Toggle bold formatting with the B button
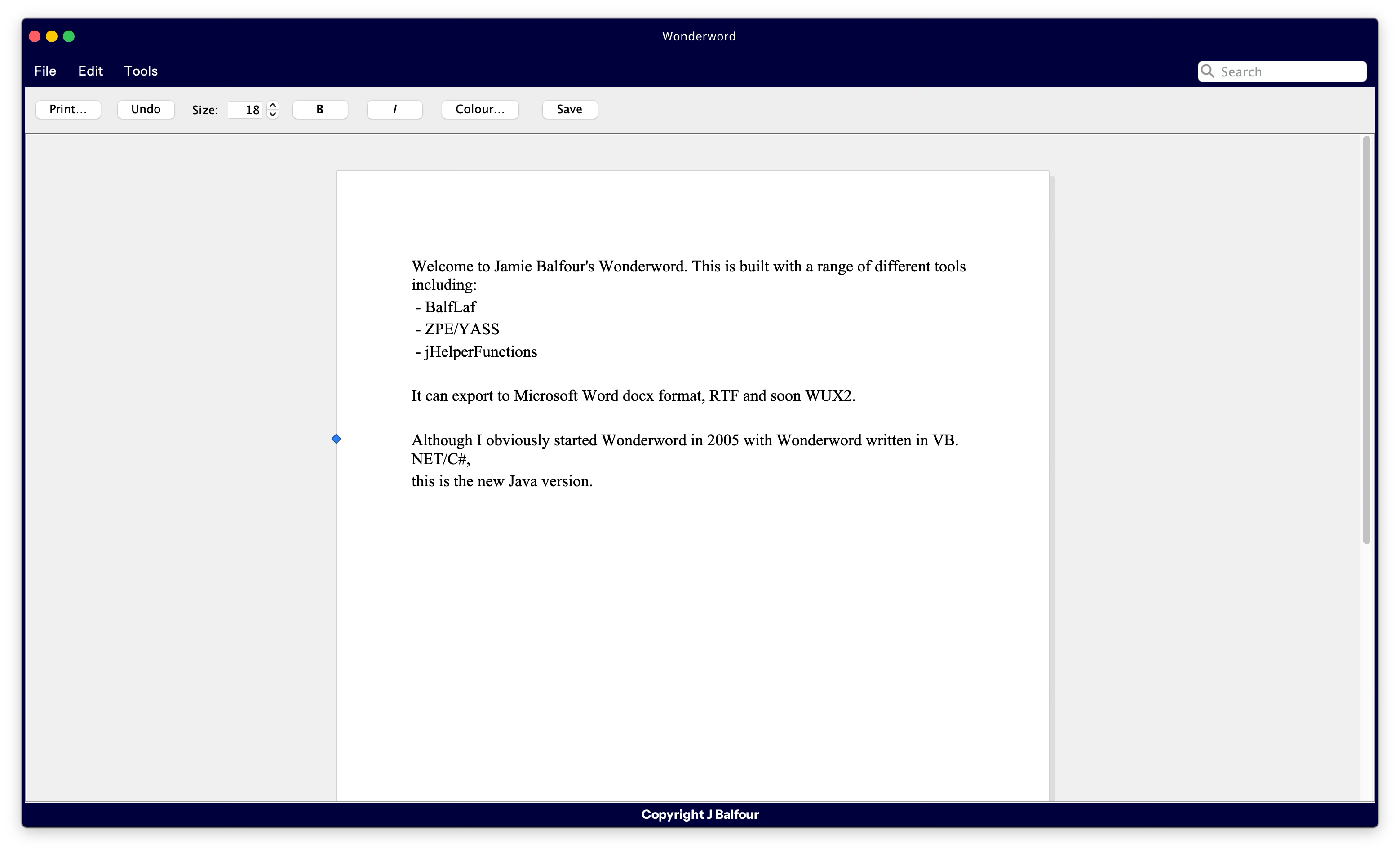Viewport: 1400px width, 853px height. coord(320,109)
